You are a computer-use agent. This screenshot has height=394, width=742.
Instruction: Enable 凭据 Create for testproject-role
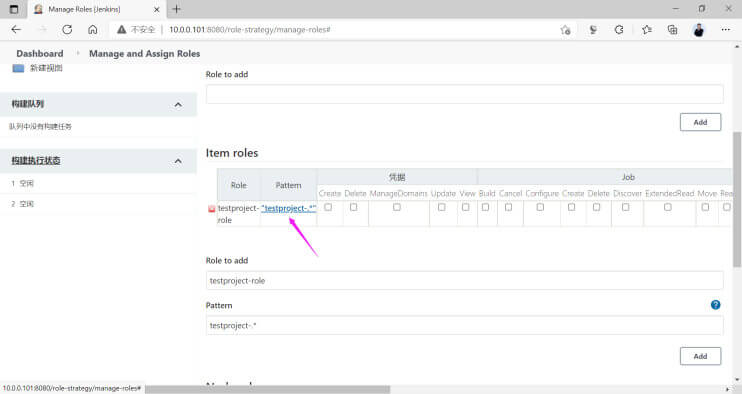tap(328, 207)
